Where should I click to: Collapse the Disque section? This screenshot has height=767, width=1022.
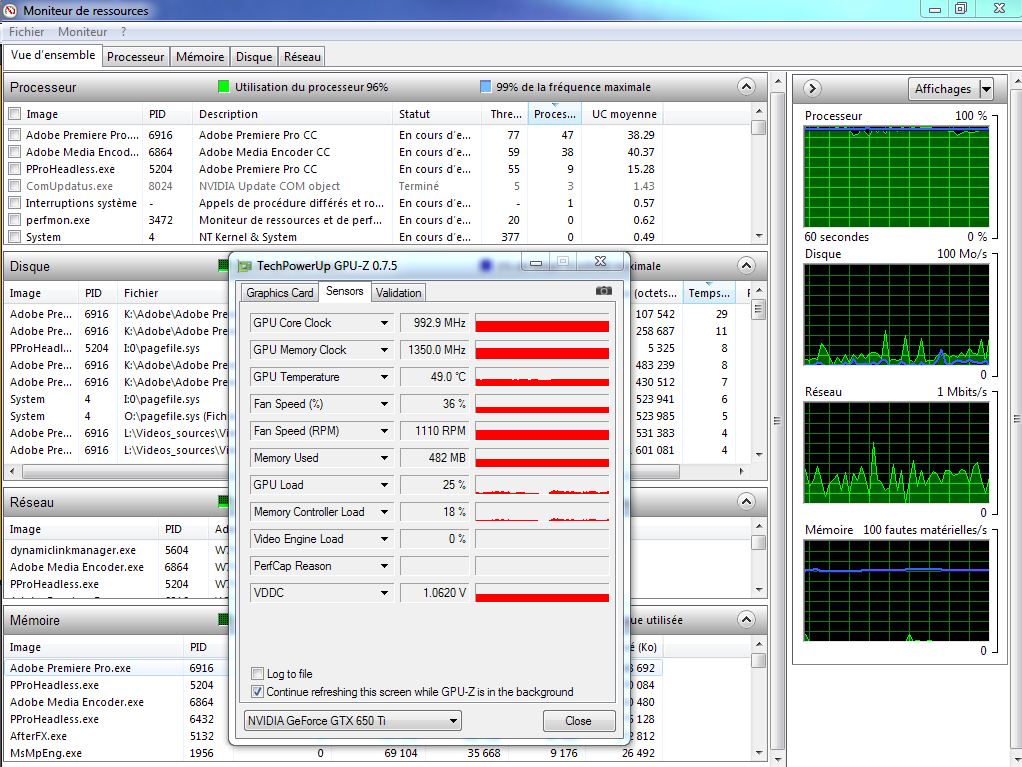click(746, 266)
